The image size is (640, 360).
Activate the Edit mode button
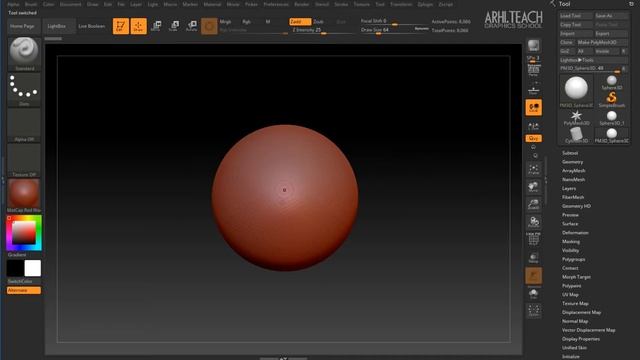pos(121,26)
